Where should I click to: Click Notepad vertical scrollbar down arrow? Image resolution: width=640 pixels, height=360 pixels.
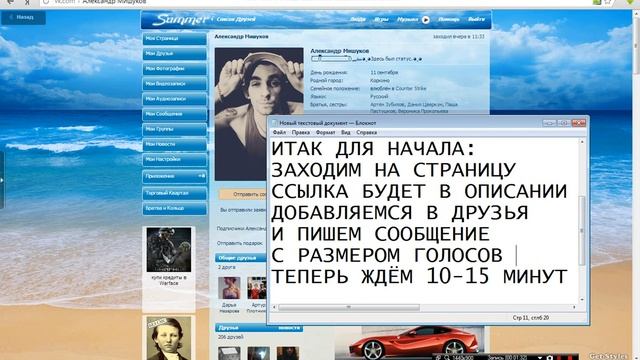[582, 300]
